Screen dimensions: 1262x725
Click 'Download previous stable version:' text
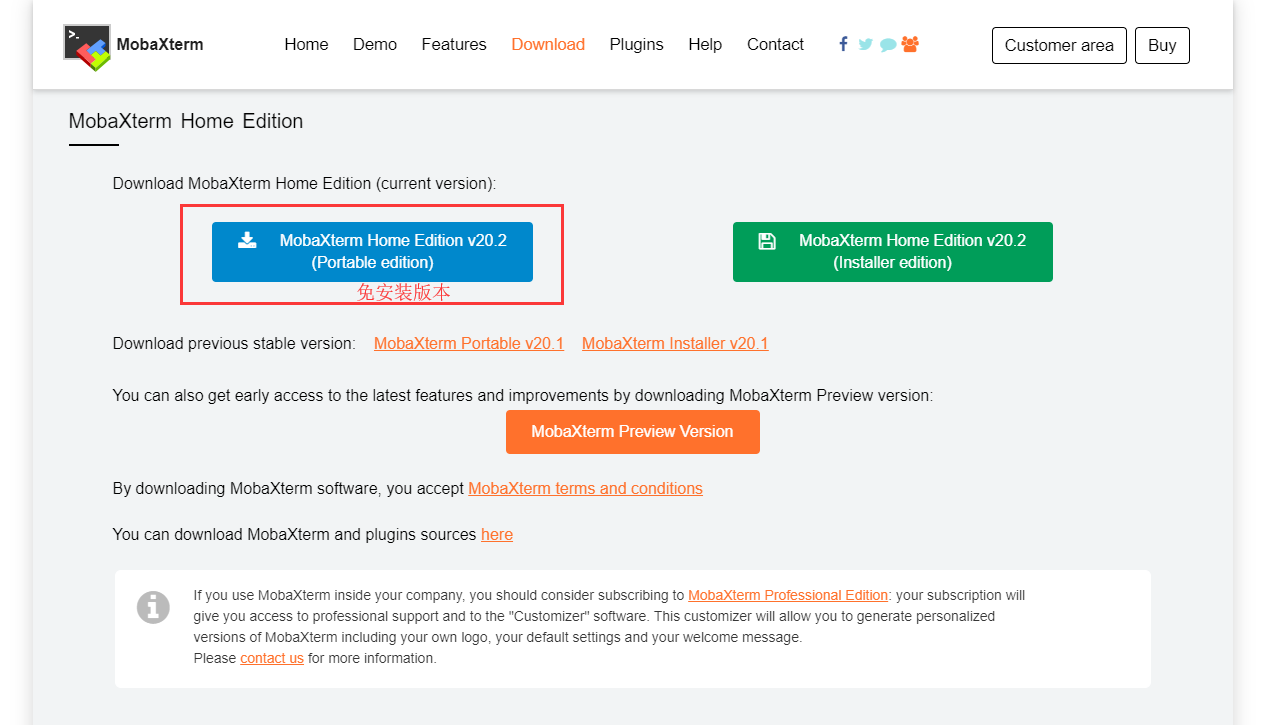point(234,343)
